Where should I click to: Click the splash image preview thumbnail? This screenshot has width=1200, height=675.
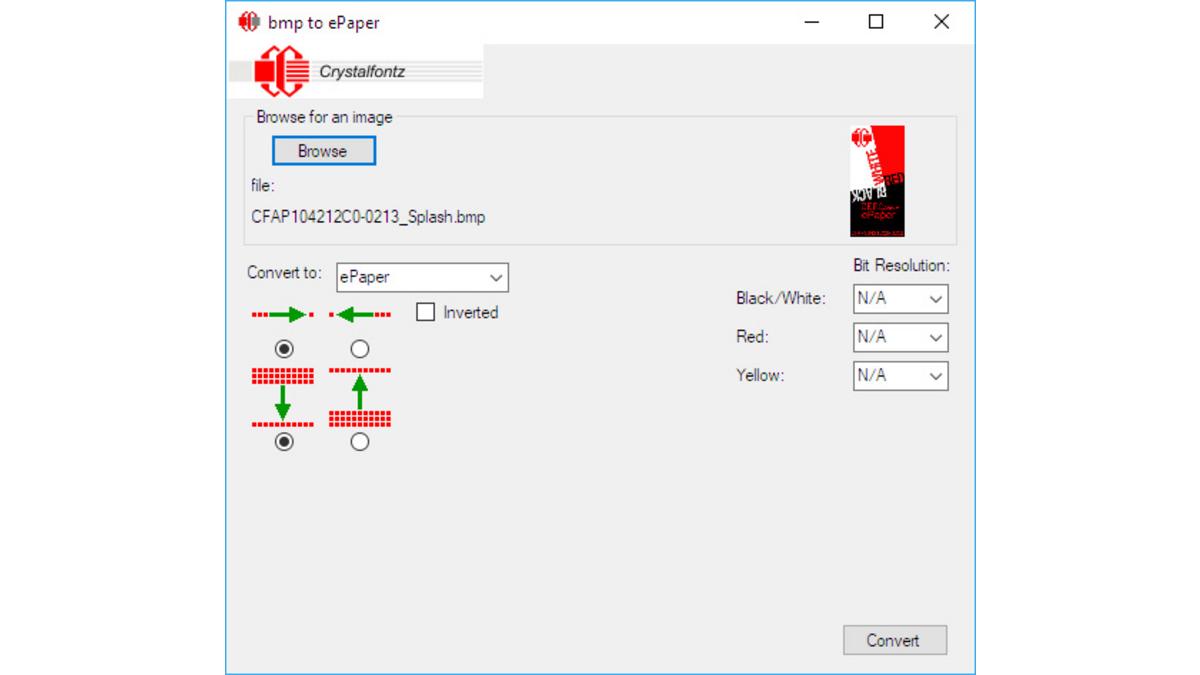(877, 179)
